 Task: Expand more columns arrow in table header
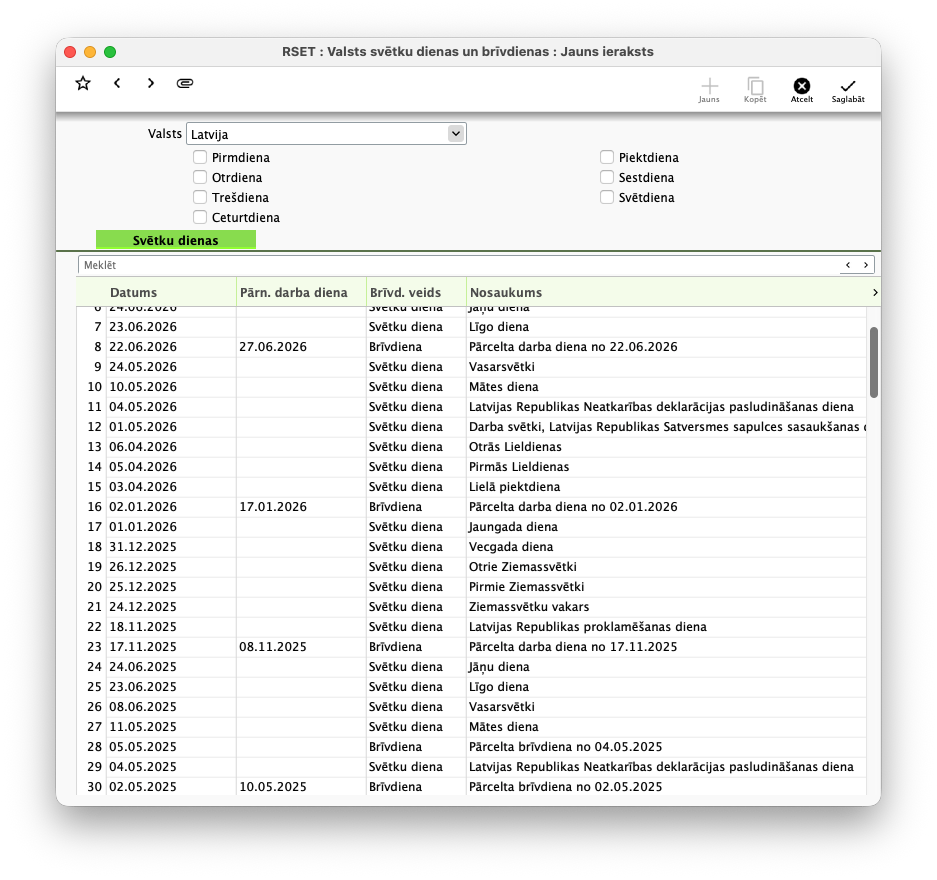tap(875, 292)
